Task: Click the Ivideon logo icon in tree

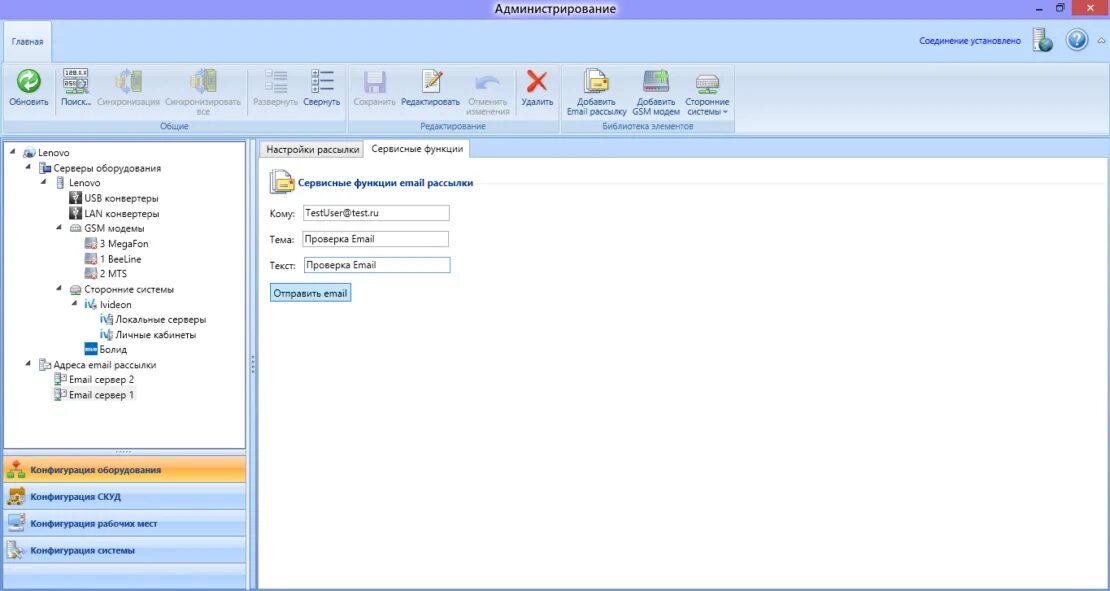Action: [91, 304]
